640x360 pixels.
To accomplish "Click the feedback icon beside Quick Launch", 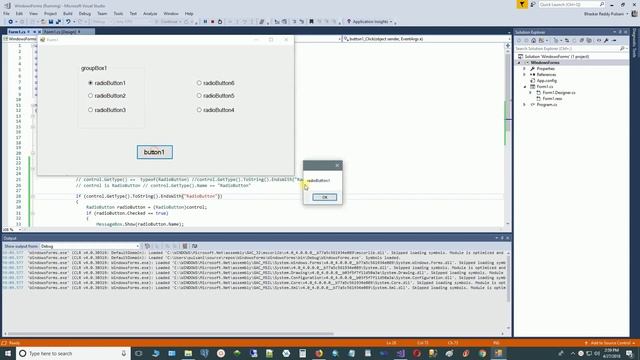I will pyautogui.click(x=533, y=4).
